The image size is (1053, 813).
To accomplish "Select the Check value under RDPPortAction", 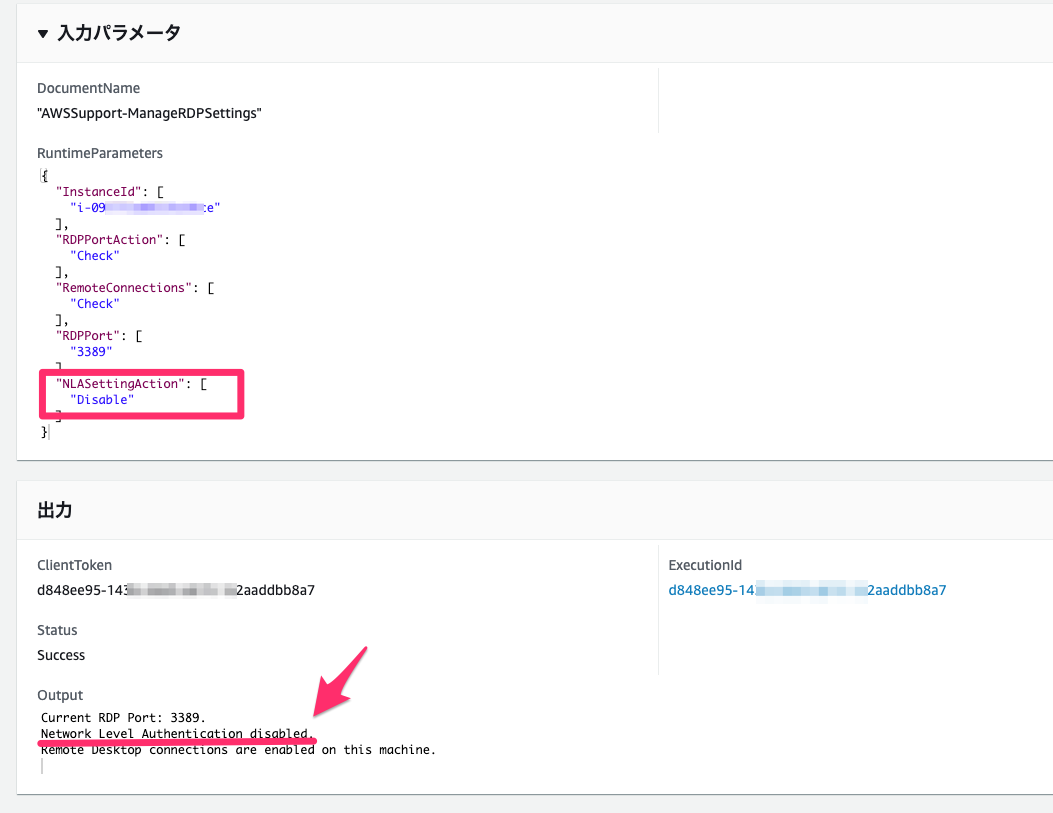I will pos(94,255).
